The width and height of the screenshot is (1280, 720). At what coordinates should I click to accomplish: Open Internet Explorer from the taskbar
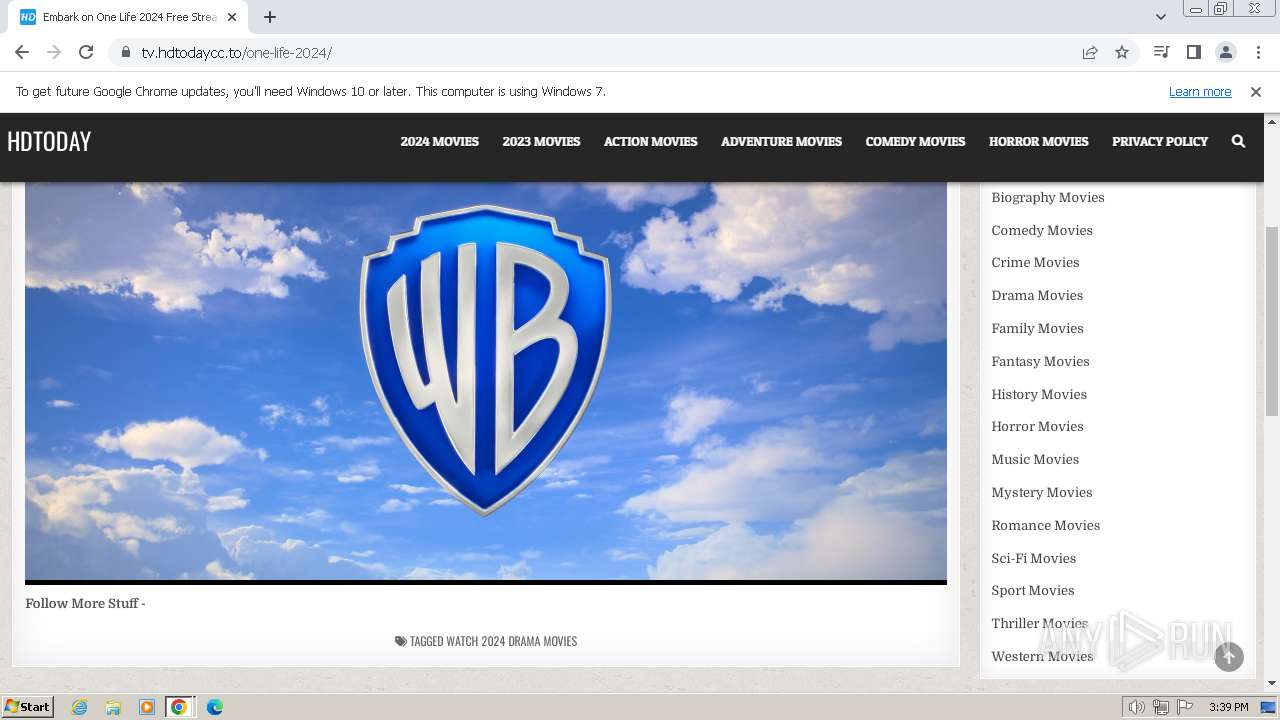[80, 707]
